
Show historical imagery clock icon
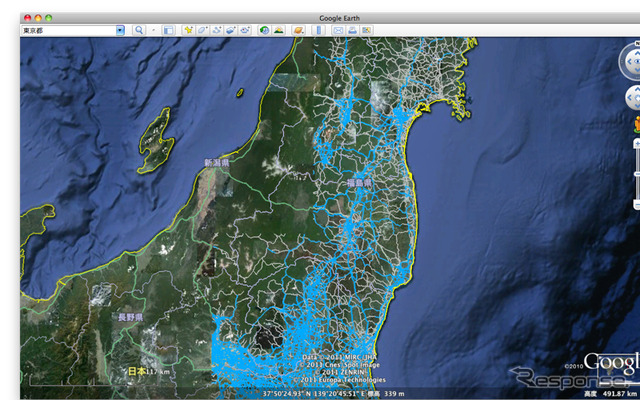265,30
